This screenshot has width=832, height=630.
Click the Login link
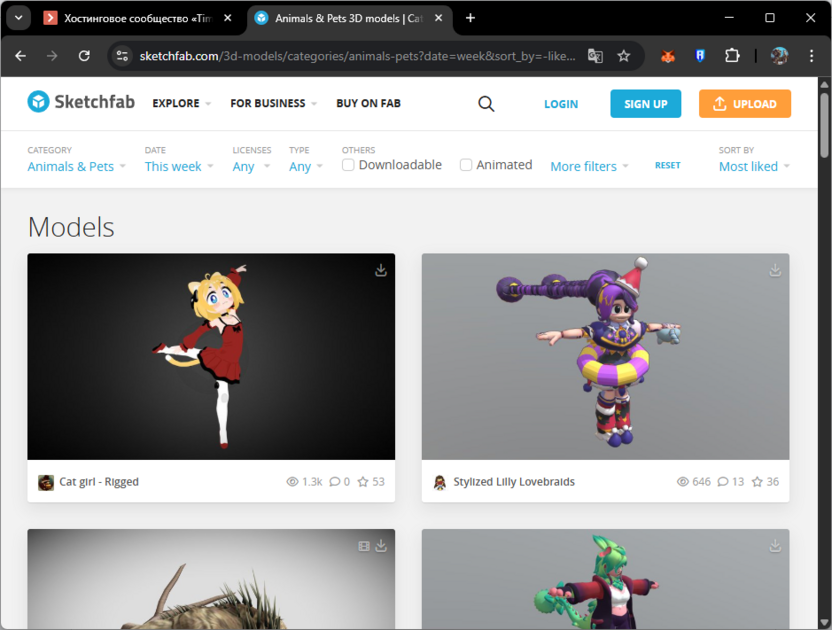pos(561,104)
